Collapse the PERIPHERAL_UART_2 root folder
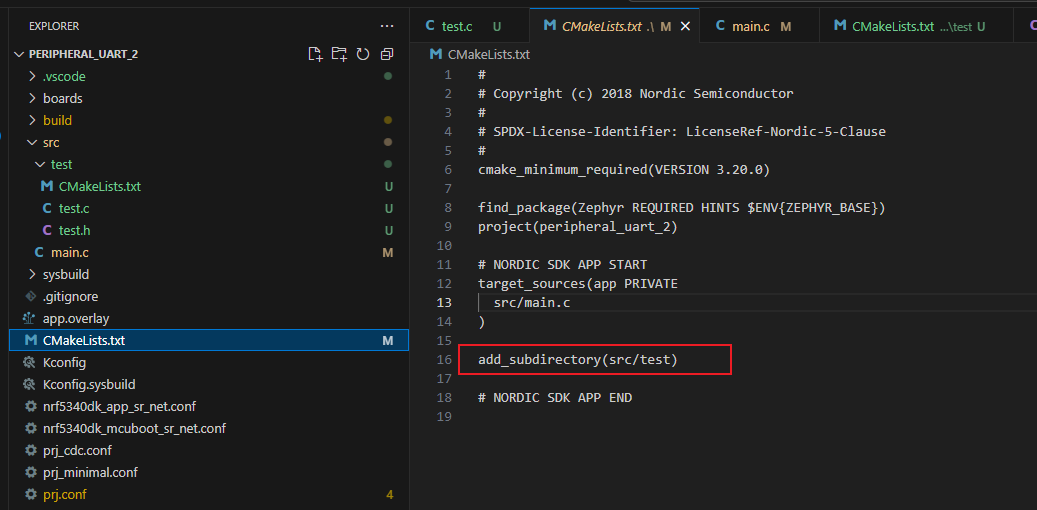The width and height of the screenshot is (1037, 510). coord(19,54)
